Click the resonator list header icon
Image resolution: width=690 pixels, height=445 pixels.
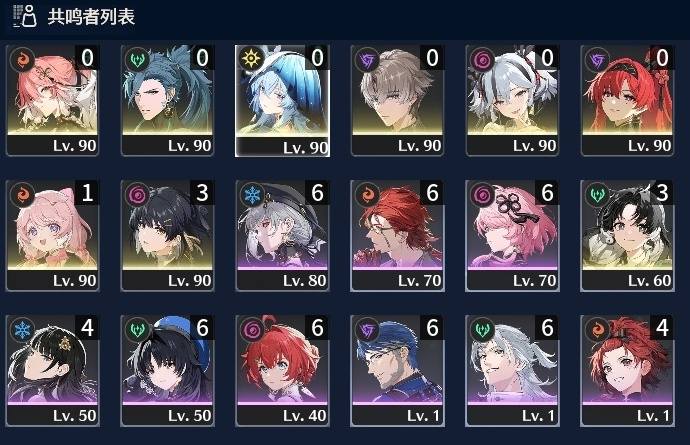click(x=24, y=16)
